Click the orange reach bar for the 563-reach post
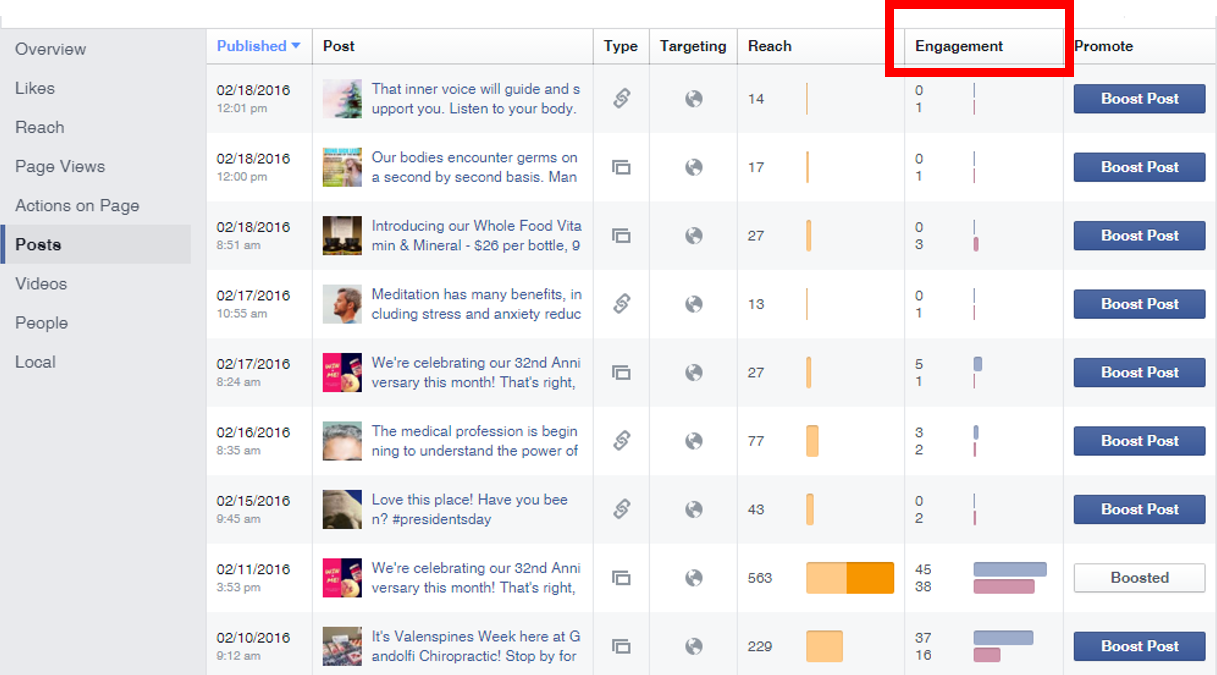 coord(848,578)
